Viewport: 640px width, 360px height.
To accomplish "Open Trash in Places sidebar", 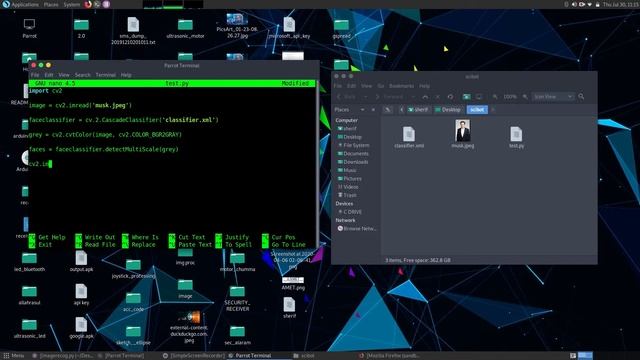I will 347,195.
